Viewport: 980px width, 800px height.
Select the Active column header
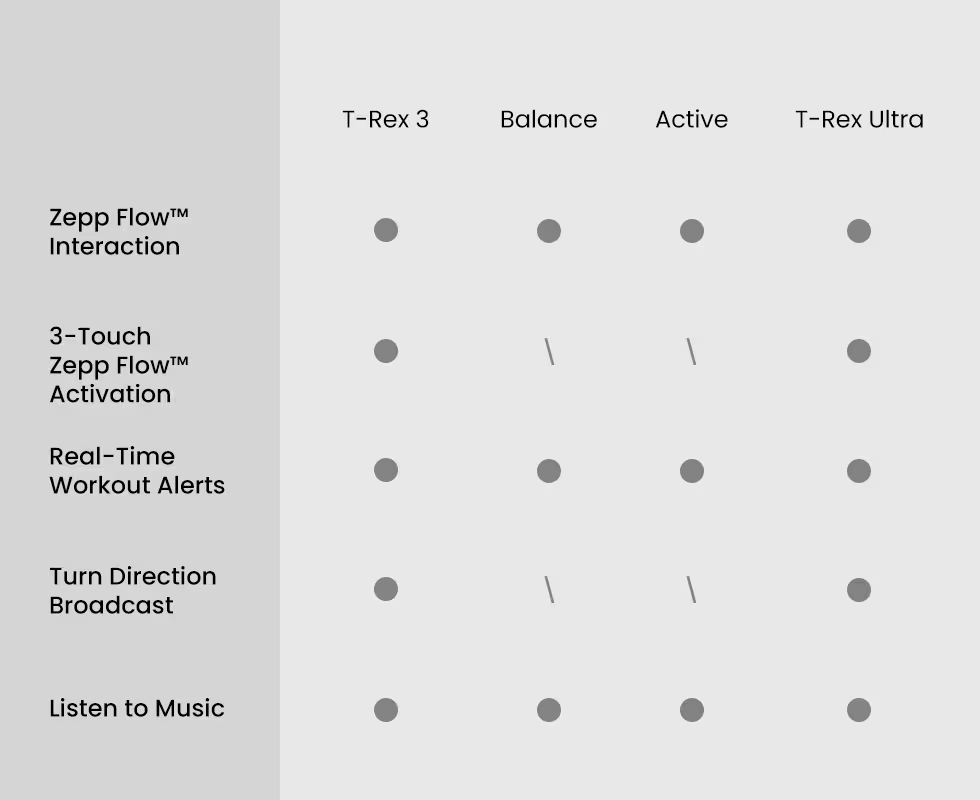(692, 119)
